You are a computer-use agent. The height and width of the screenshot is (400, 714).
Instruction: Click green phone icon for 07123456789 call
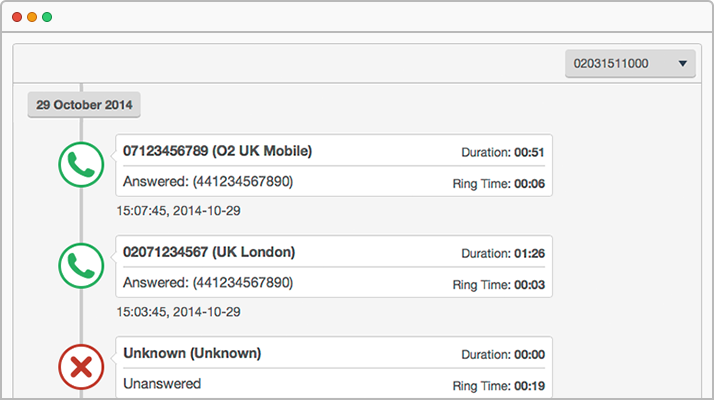[x=81, y=164]
